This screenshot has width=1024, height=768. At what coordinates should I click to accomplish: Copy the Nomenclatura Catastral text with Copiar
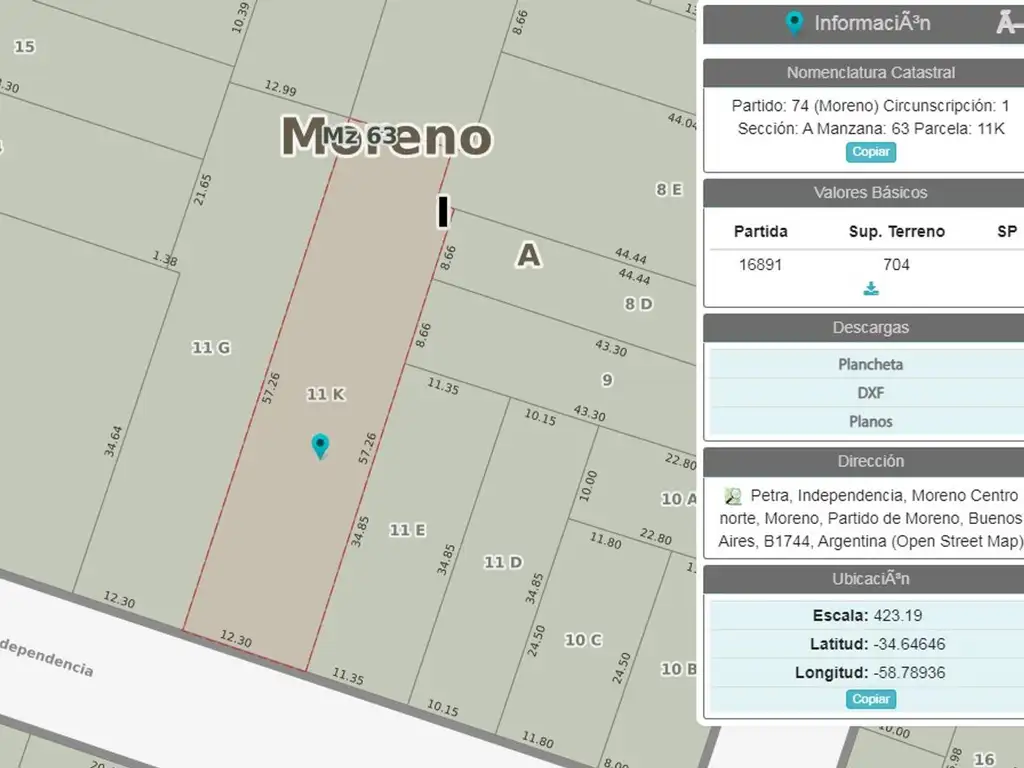pos(871,152)
